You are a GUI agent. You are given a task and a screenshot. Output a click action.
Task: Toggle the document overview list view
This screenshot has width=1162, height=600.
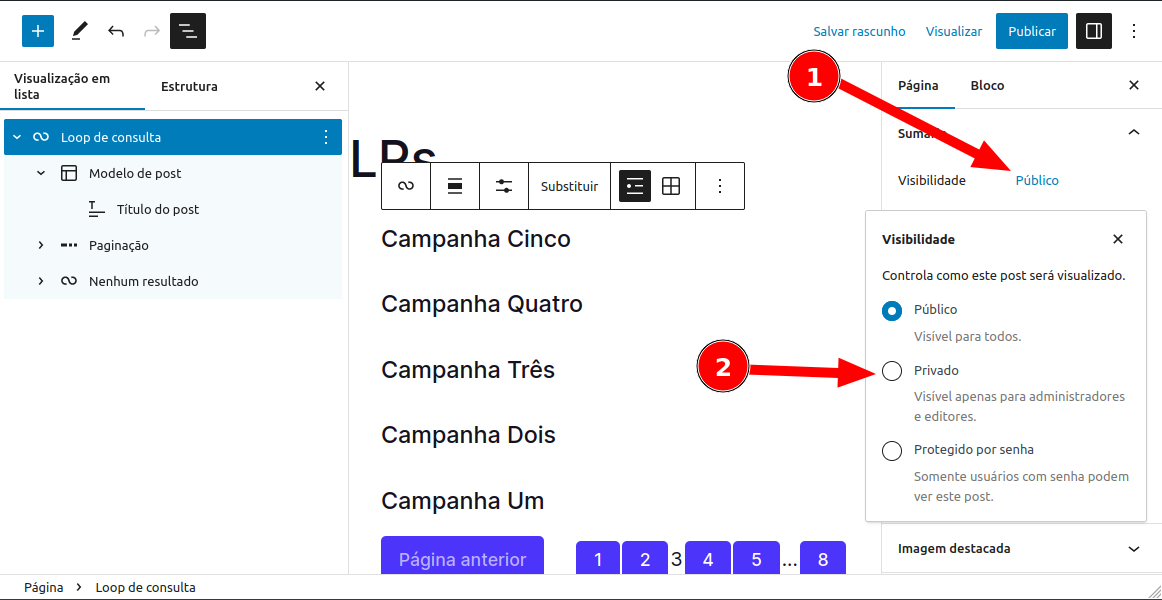click(187, 31)
